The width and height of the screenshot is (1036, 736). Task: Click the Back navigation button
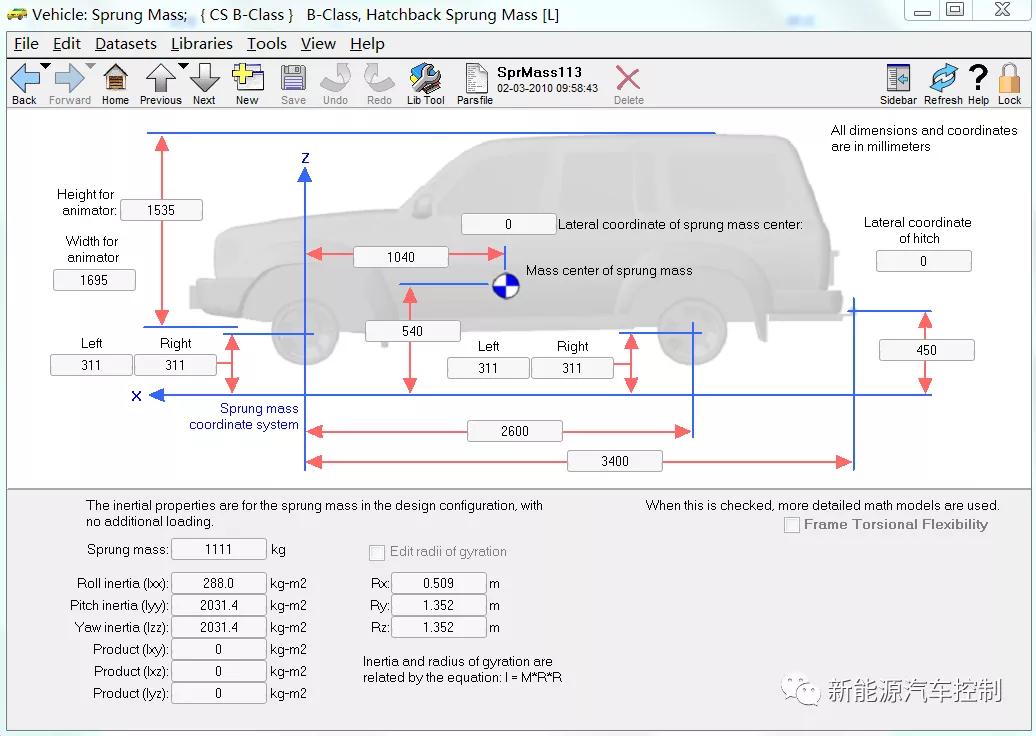tap(24, 82)
